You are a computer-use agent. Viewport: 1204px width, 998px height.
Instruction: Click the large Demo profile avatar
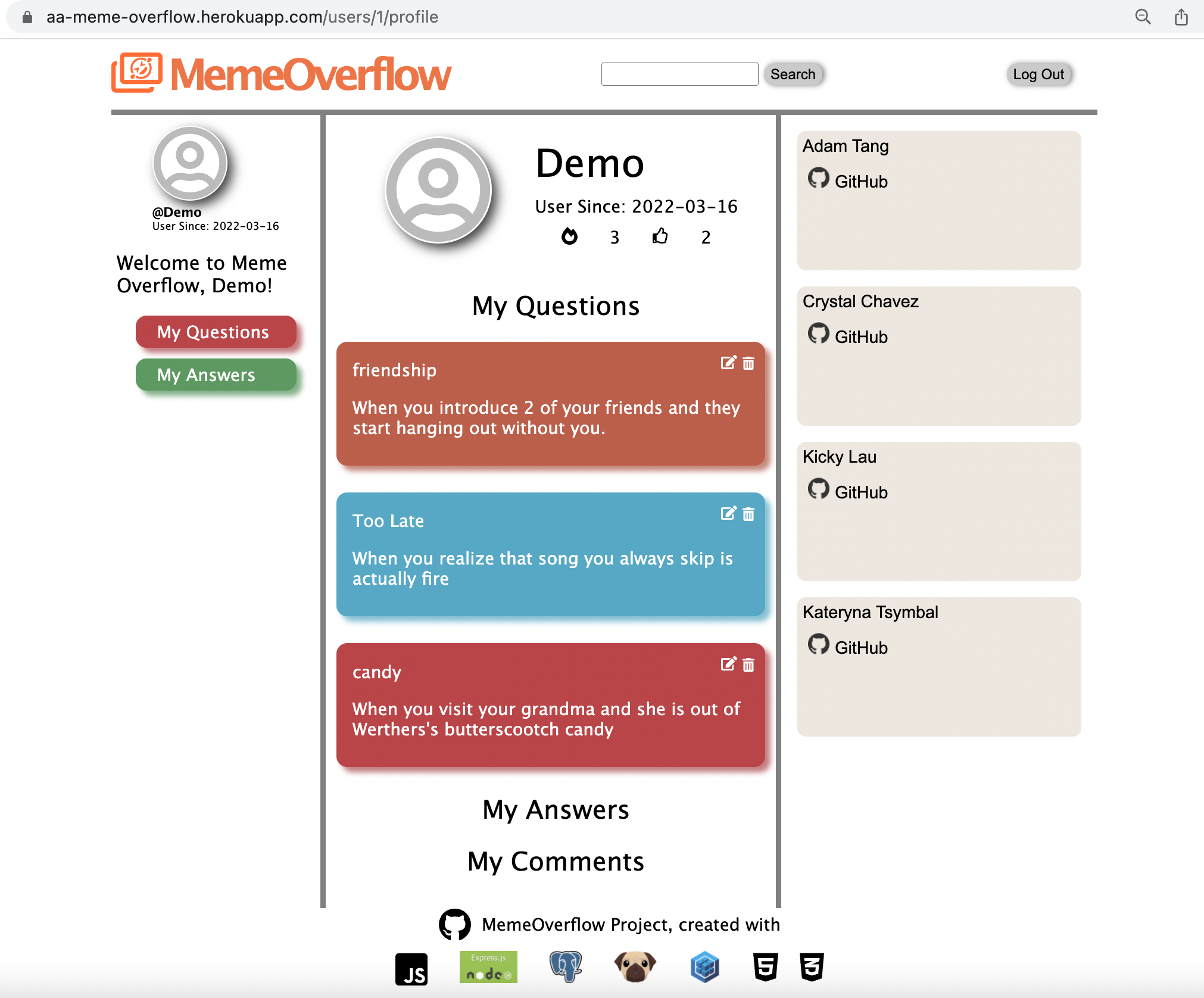(x=438, y=190)
